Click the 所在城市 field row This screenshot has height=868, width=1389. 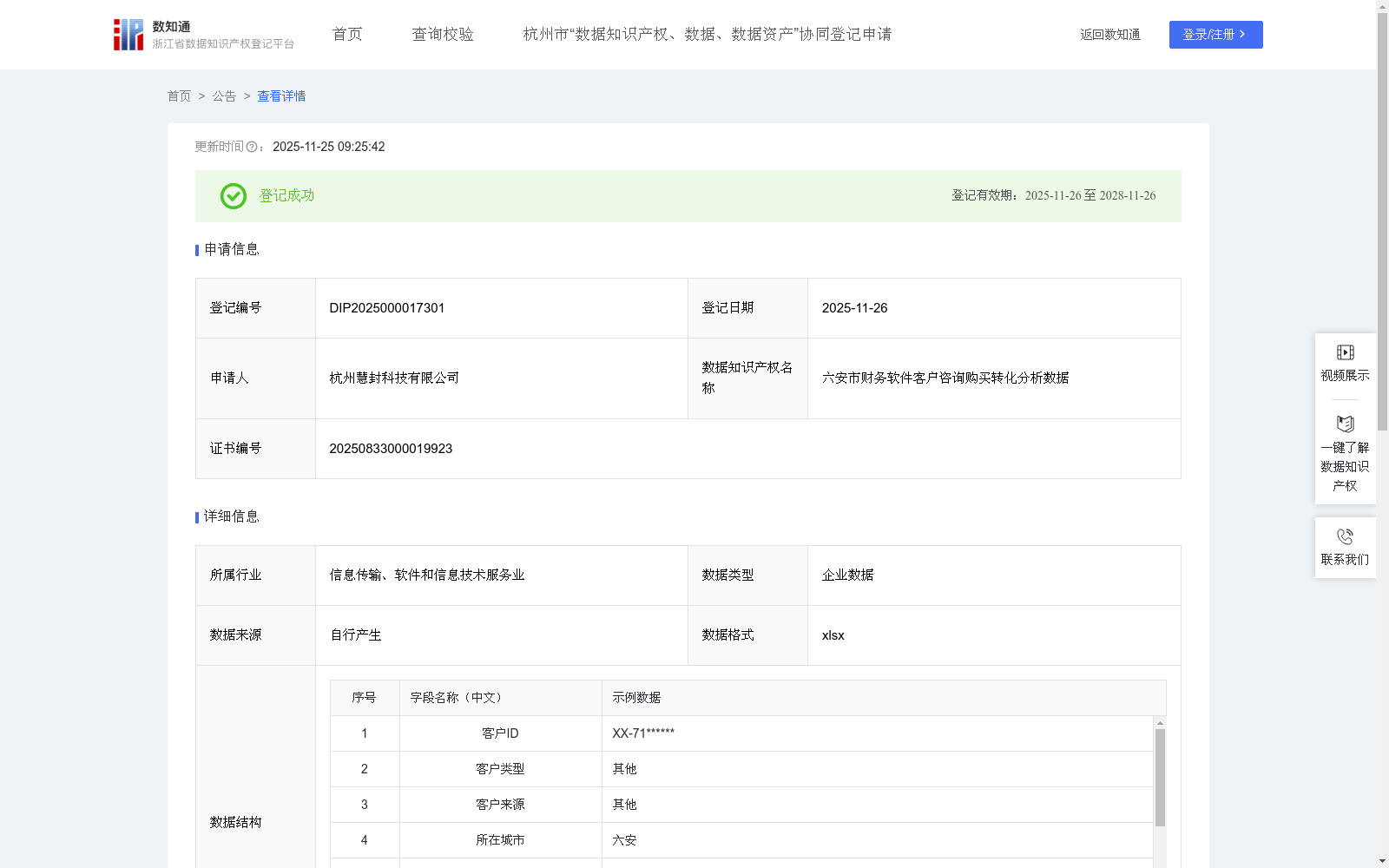[x=741, y=840]
